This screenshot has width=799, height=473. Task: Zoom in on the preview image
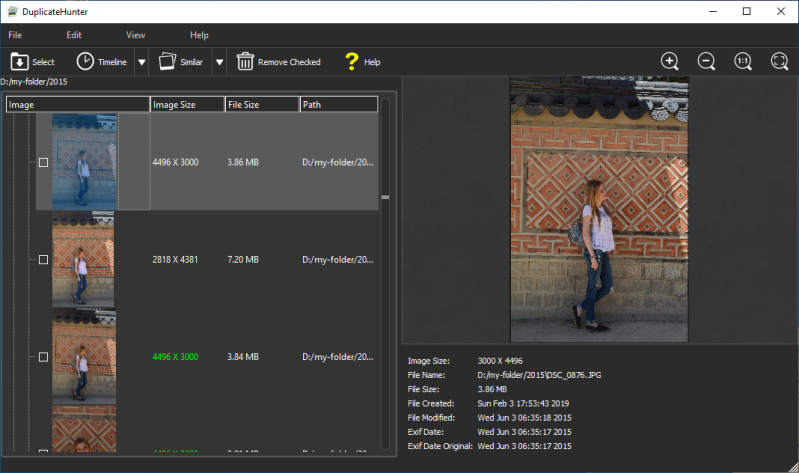pyautogui.click(x=670, y=61)
